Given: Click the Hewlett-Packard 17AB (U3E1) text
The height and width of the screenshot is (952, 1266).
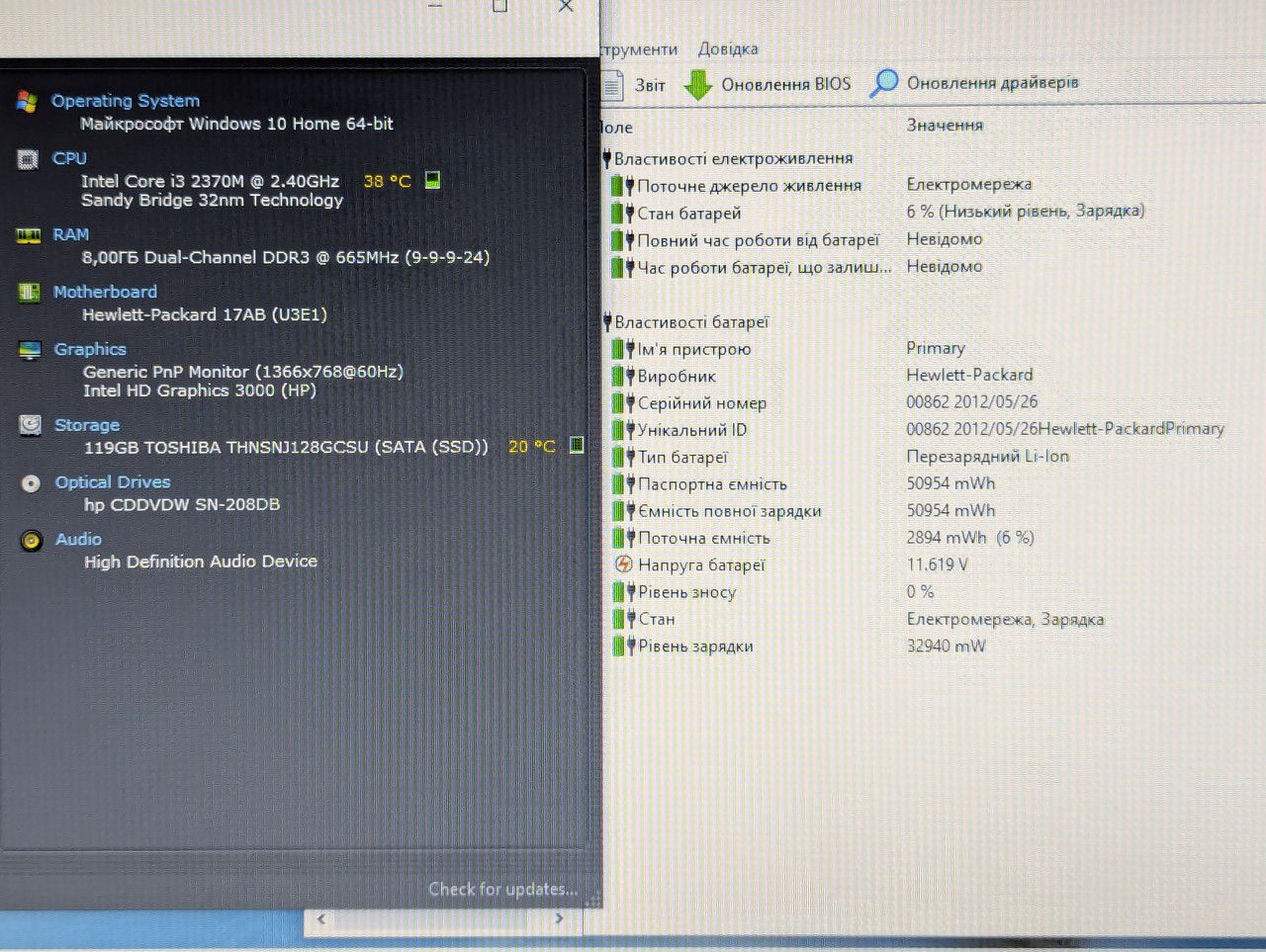Looking at the screenshot, I should (205, 314).
